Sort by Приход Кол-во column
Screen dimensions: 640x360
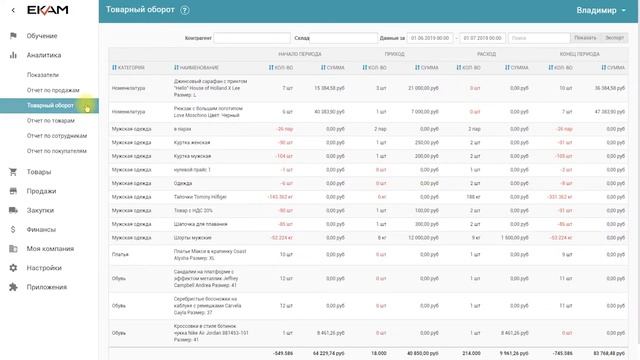coord(374,67)
